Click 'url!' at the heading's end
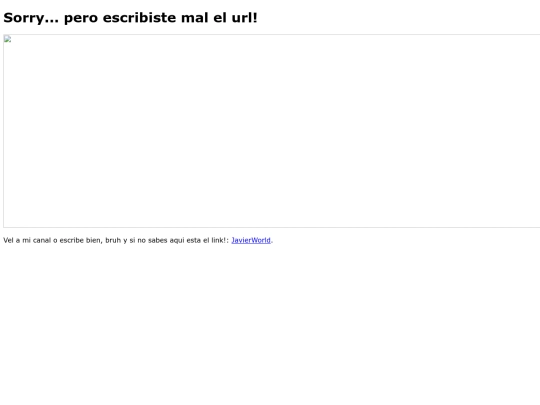The width and height of the screenshot is (540, 405). 245,18
